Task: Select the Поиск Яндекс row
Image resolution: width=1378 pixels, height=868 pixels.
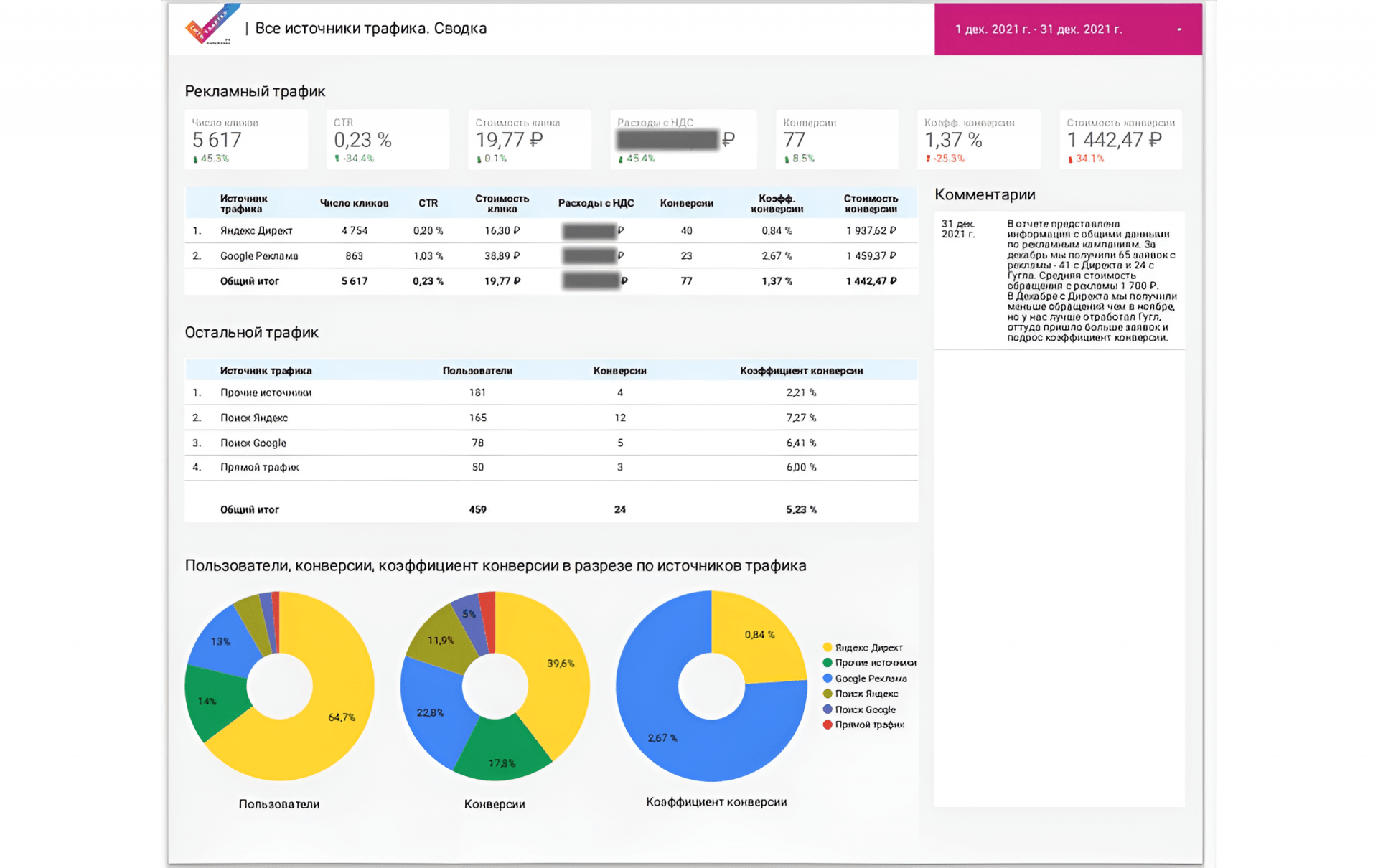Action: pyautogui.click(x=253, y=418)
